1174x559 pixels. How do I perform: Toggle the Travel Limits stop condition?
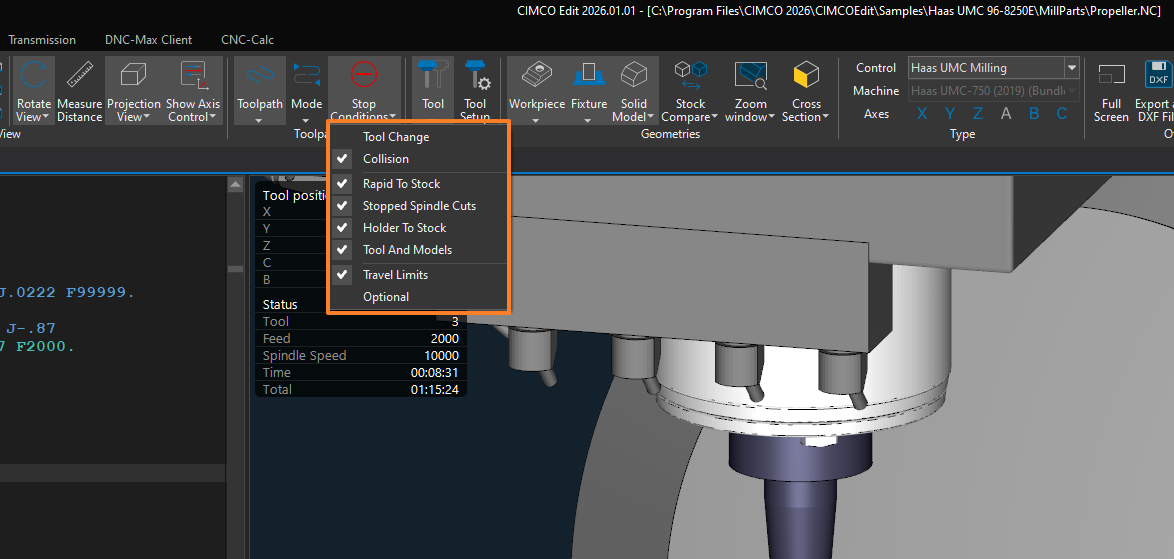[395, 275]
